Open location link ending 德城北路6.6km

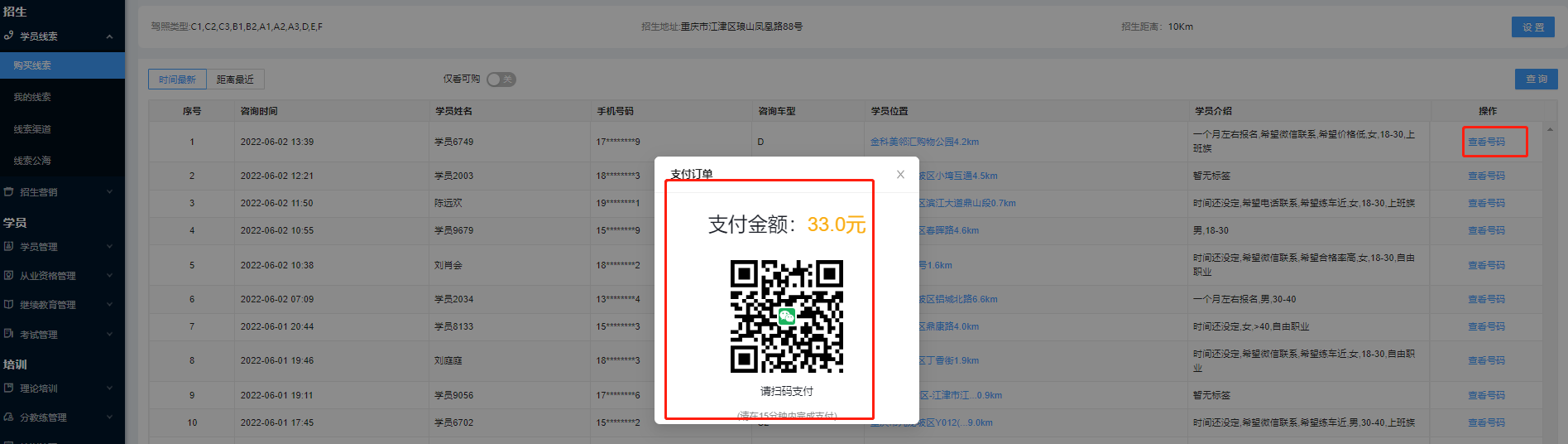(x=958, y=299)
